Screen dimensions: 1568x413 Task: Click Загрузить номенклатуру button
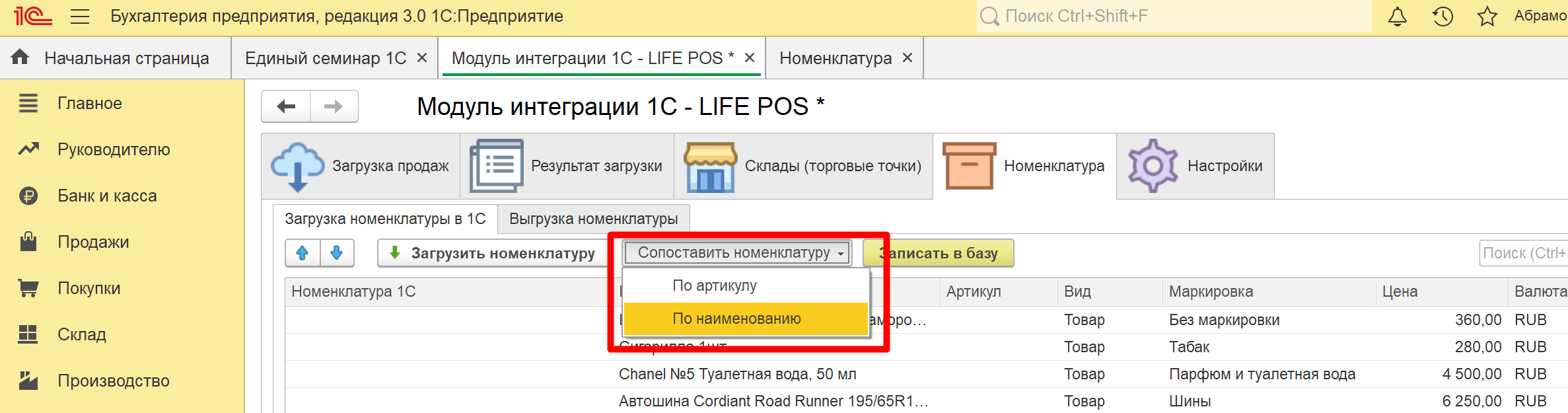[493, 253]
